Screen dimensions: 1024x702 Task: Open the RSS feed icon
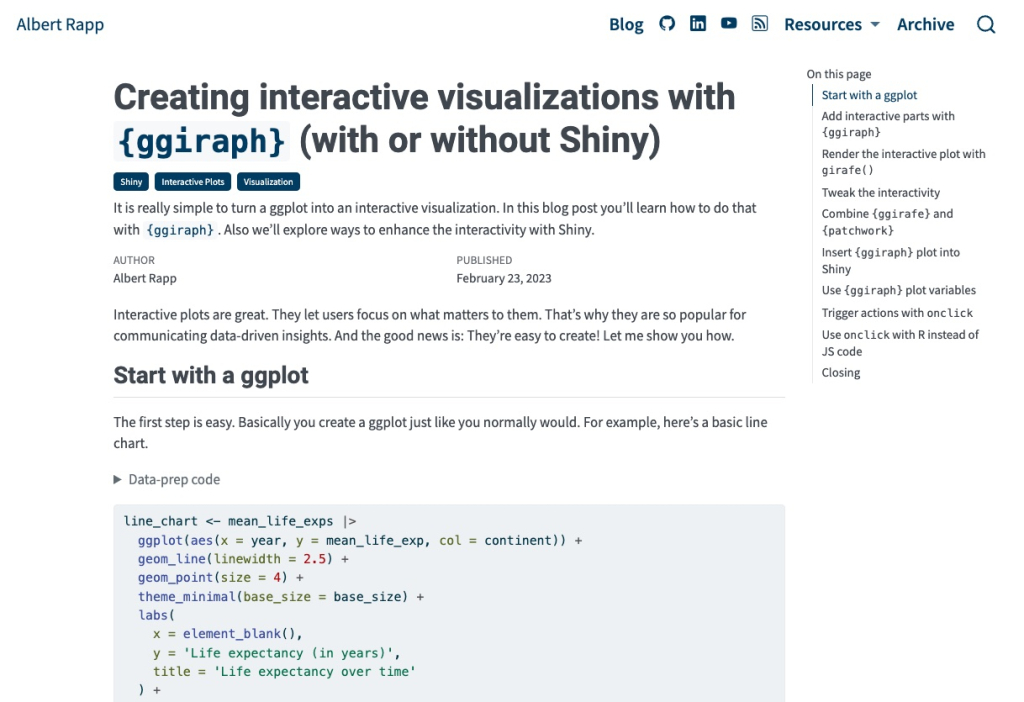pyautogui.click(x=760, y=24)
